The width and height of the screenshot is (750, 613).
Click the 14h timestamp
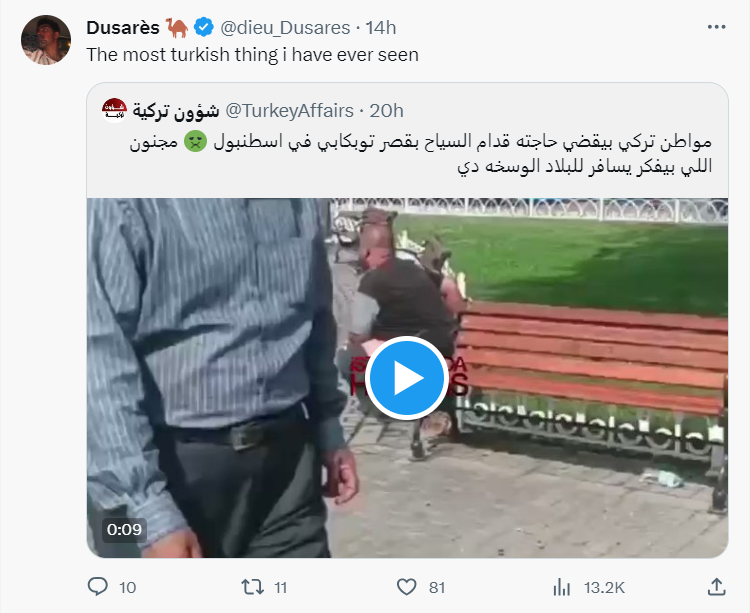pyautogui.click(x=381, y=28)
